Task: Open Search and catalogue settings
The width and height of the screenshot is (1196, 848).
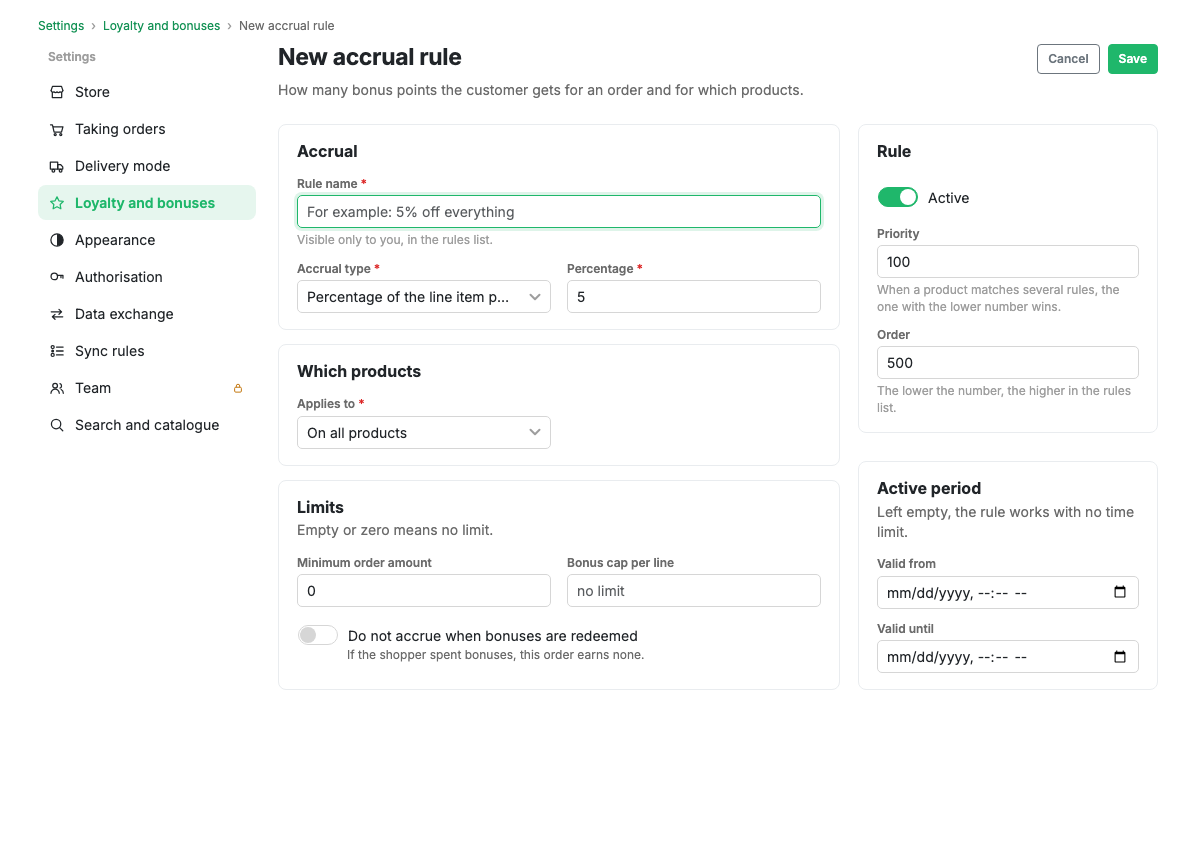Action: click(146, 425)
